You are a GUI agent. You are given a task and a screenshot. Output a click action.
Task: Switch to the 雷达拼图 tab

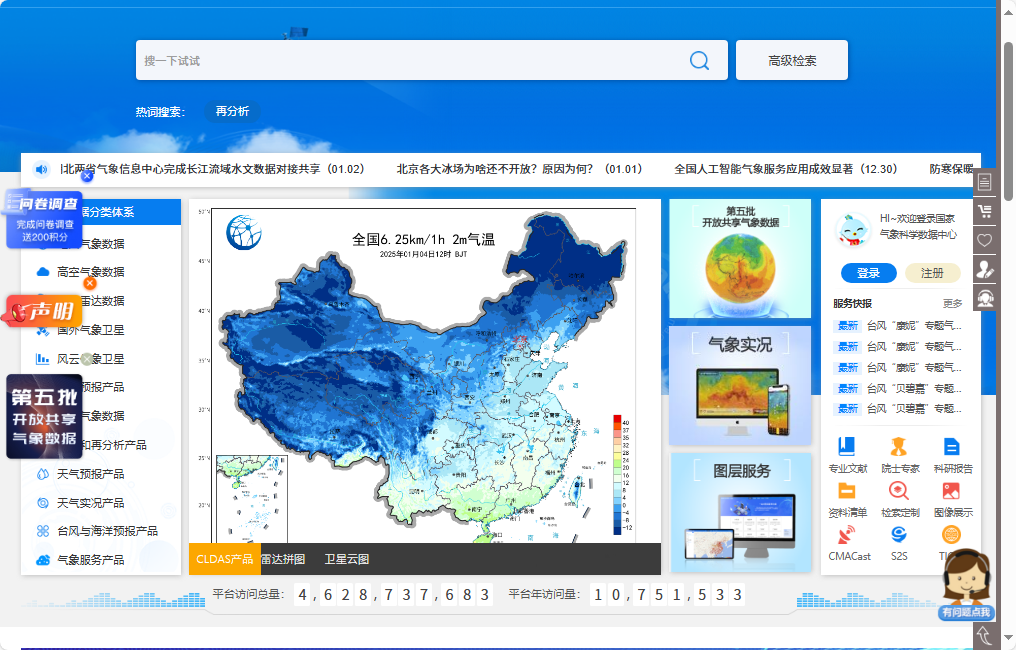pyautogui.click(x=284, y=559)
